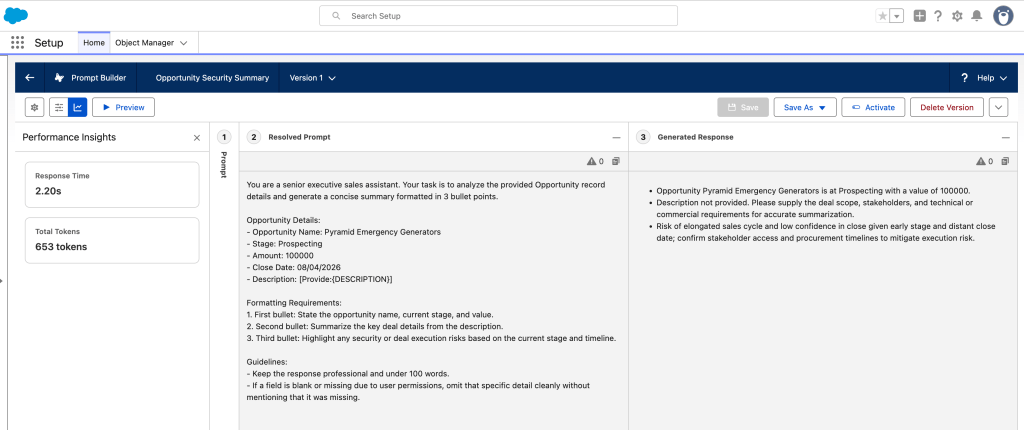Open the App Launcher grid icon
Image resolution: width=1024 pixels, height=430 pixels.
[x=18, y=42]
